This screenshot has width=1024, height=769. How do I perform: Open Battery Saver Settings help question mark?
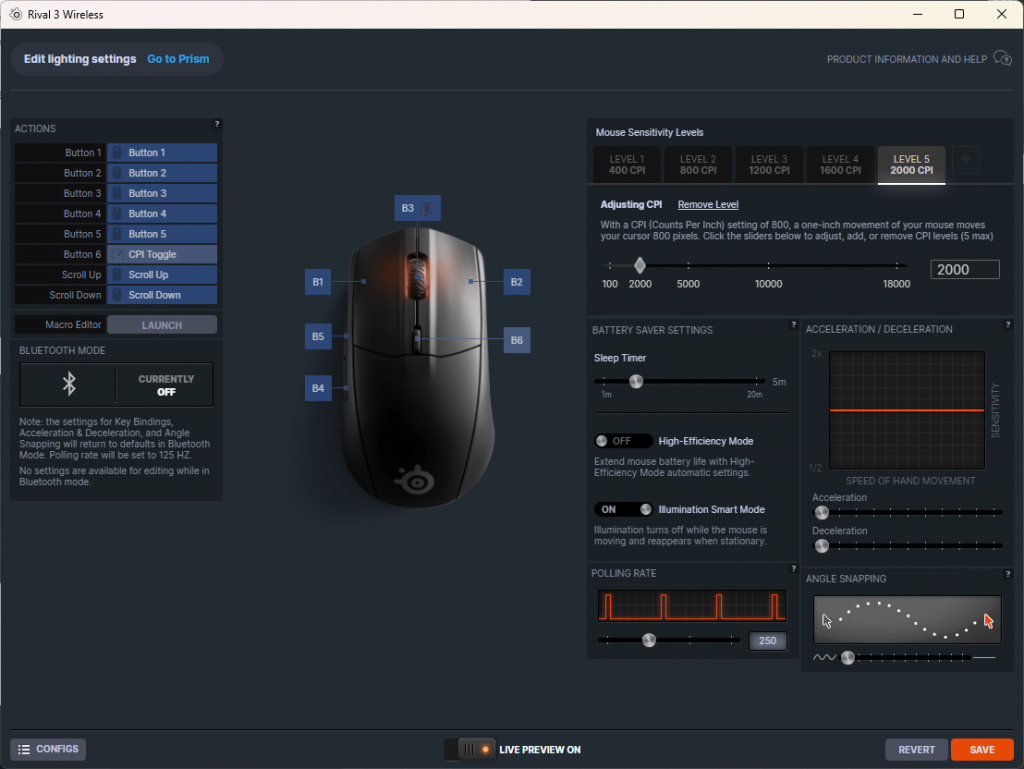coord(793,324)
